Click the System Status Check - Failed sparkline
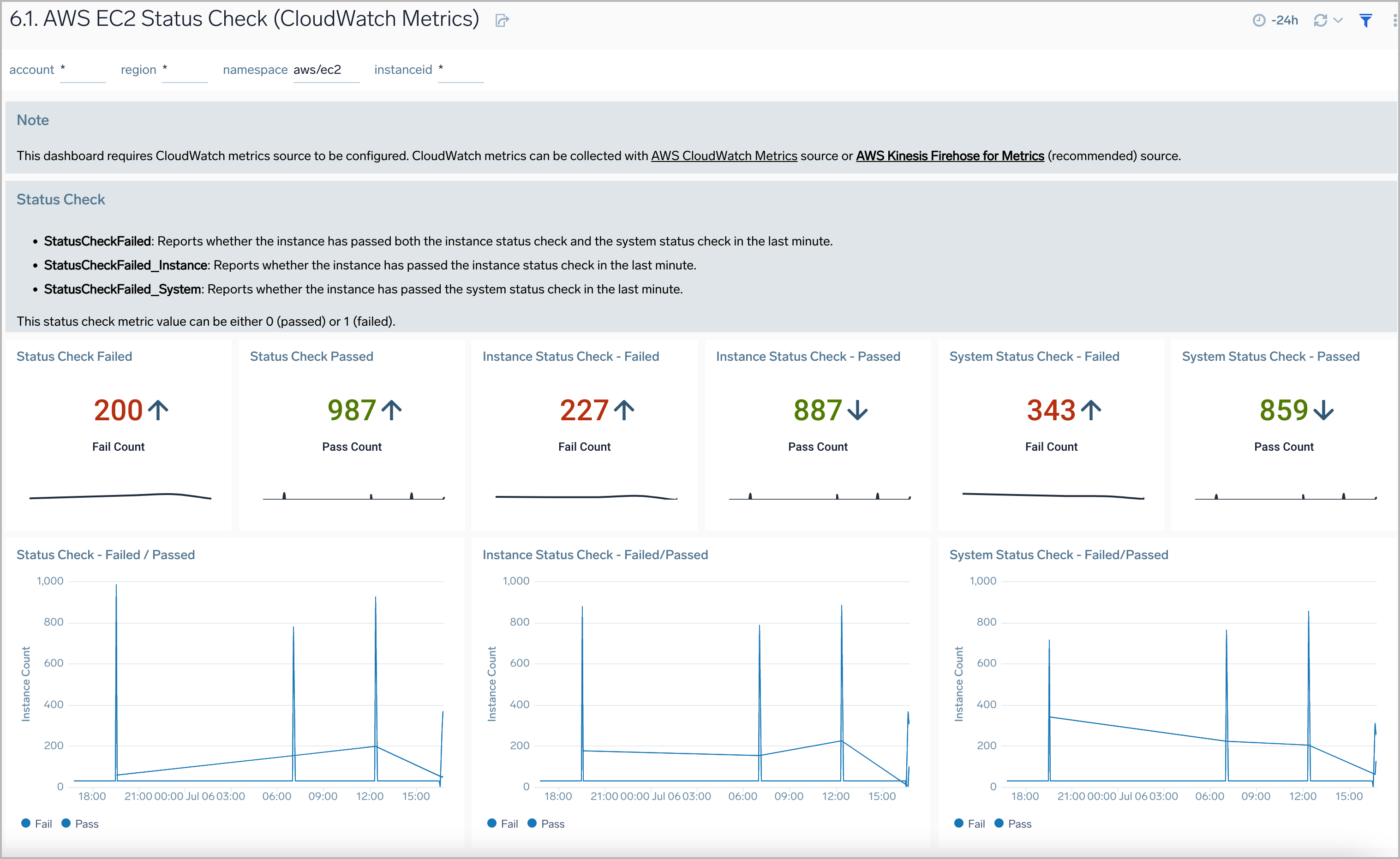1400x859 pixels. pyautogui.click(x=1053, y=496)
